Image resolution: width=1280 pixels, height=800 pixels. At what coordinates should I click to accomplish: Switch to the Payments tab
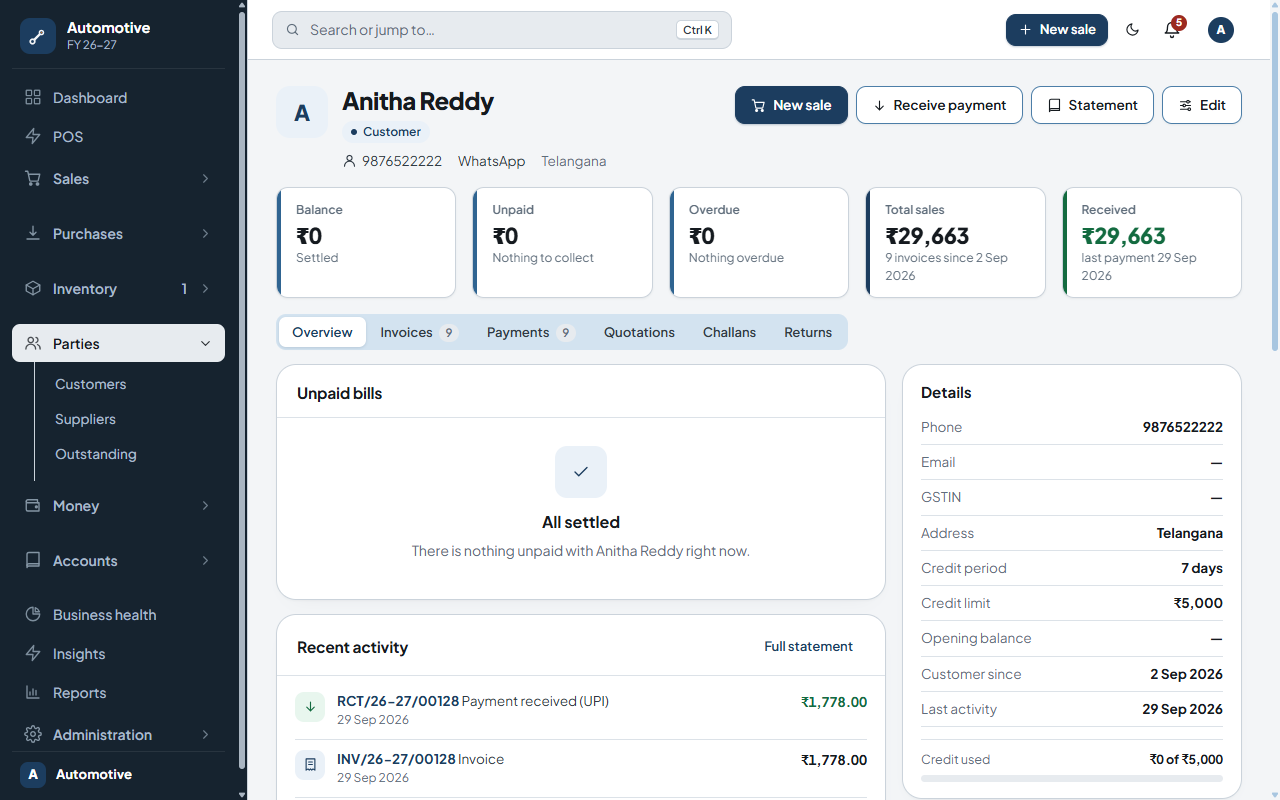(x=531, y=332)
